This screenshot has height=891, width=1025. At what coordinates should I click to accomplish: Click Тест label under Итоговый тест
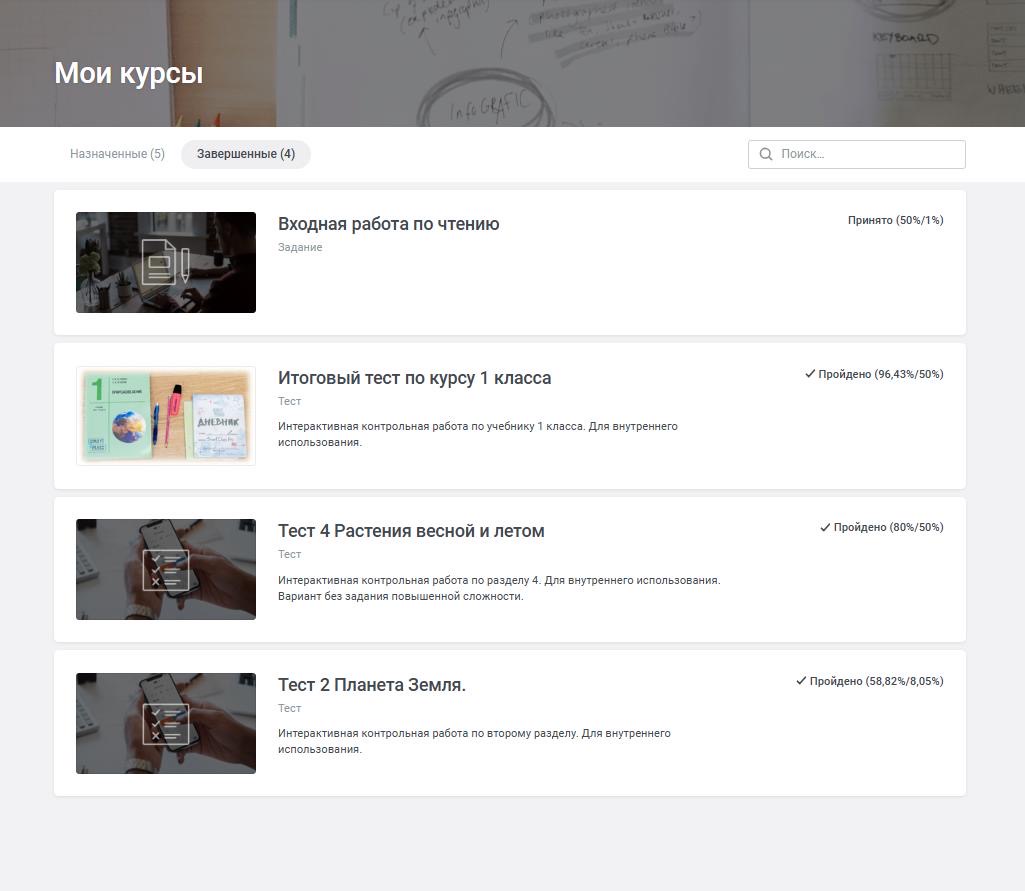click(290, 401)
